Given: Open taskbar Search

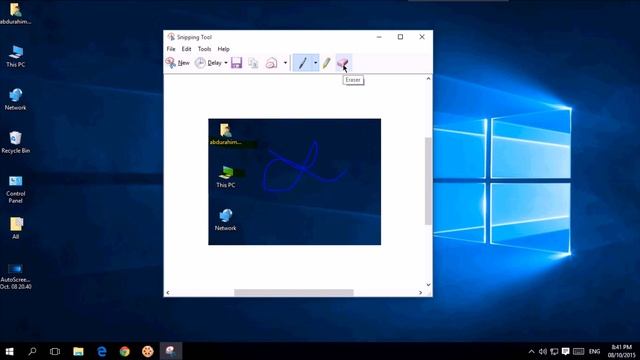Looking at the screenshot, I should tap(32, 351).
